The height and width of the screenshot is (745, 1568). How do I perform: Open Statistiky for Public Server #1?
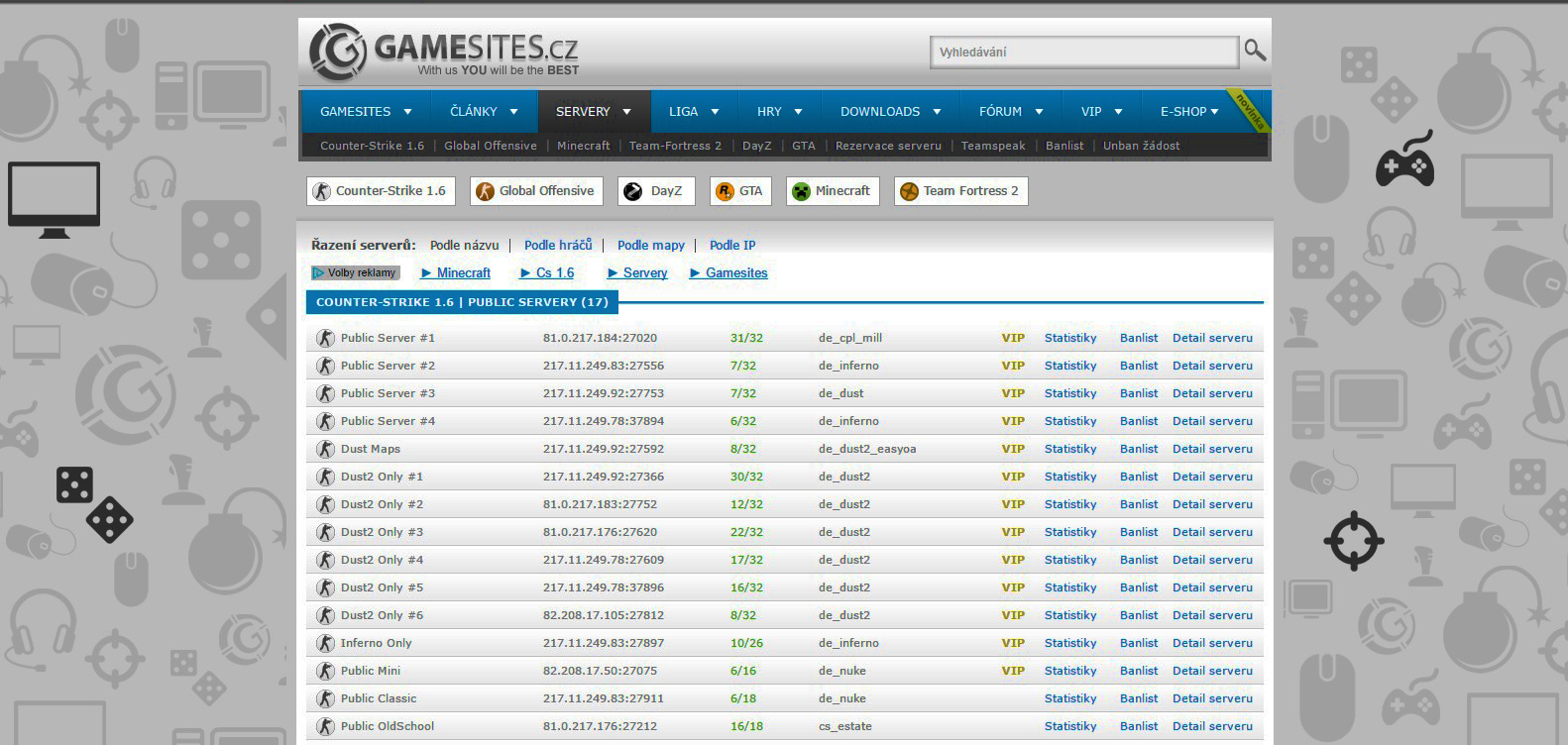[1070, 338]
